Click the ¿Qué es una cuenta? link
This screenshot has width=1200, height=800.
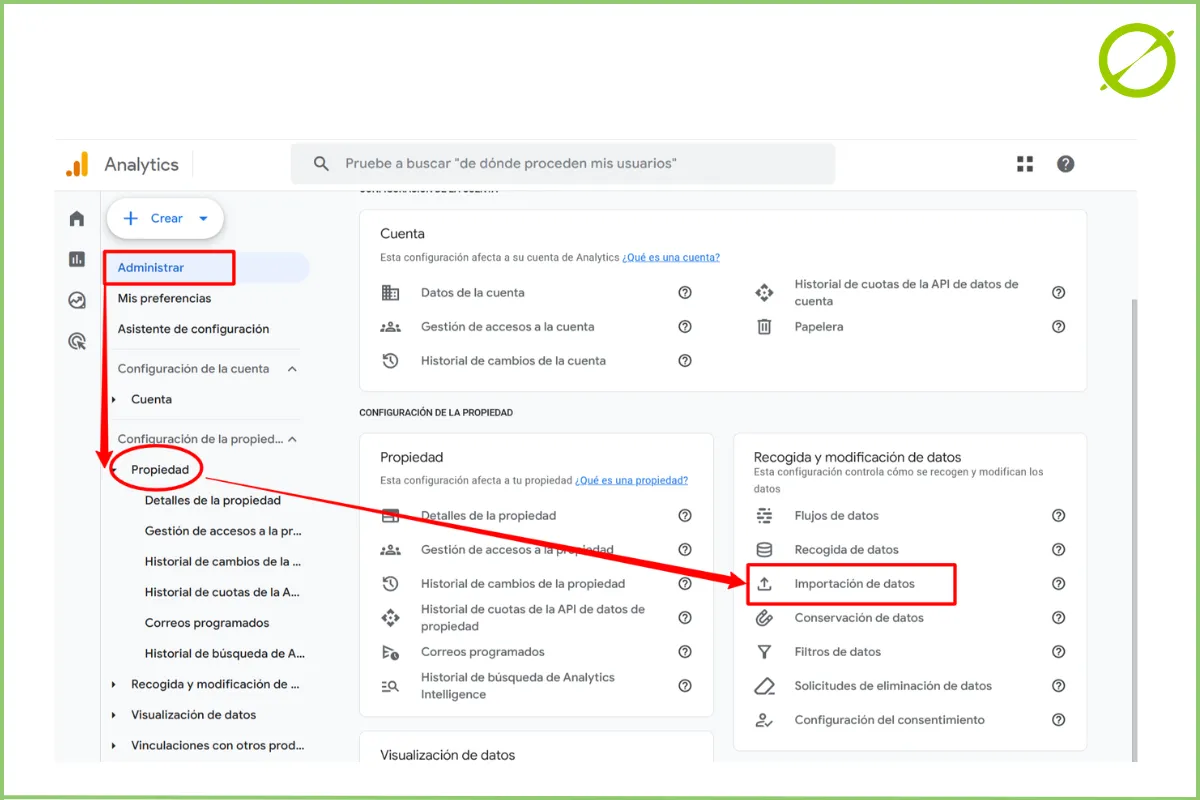click(670, 257)
